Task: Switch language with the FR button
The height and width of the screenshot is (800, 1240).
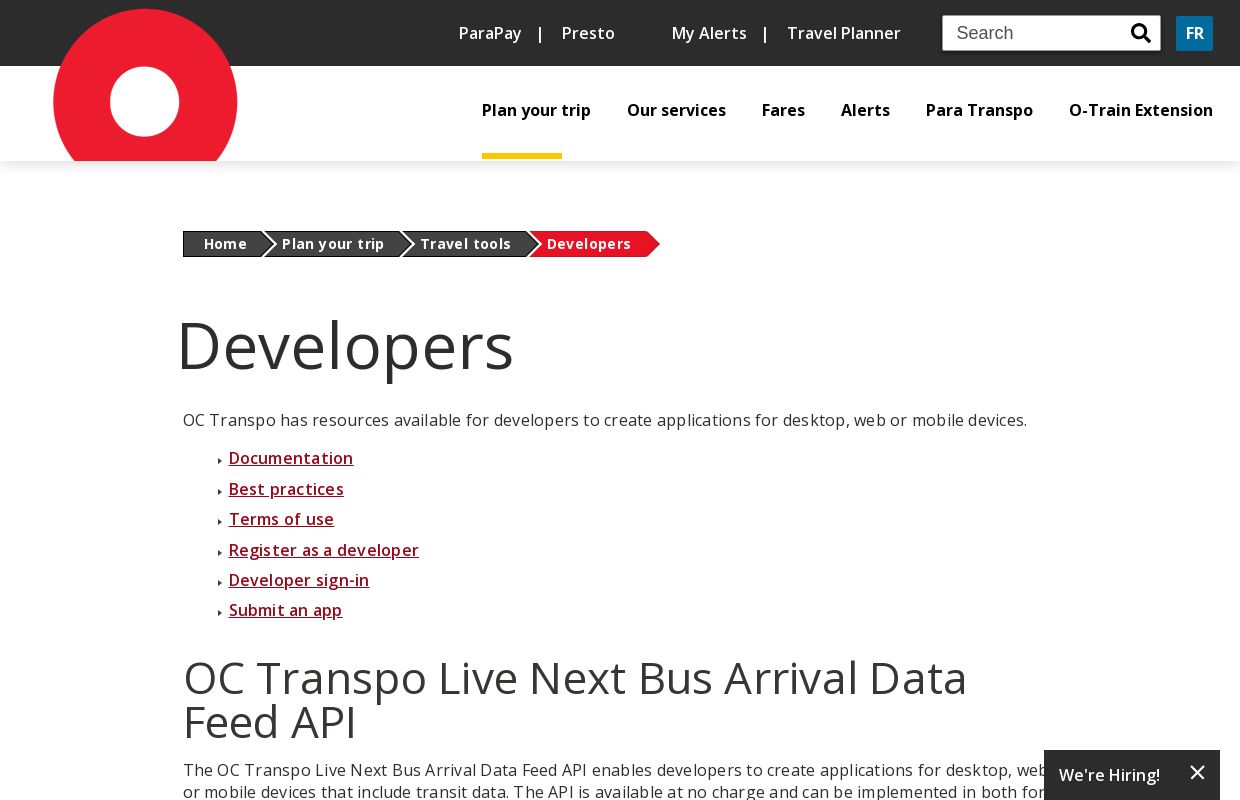Action: [1194, 33]
